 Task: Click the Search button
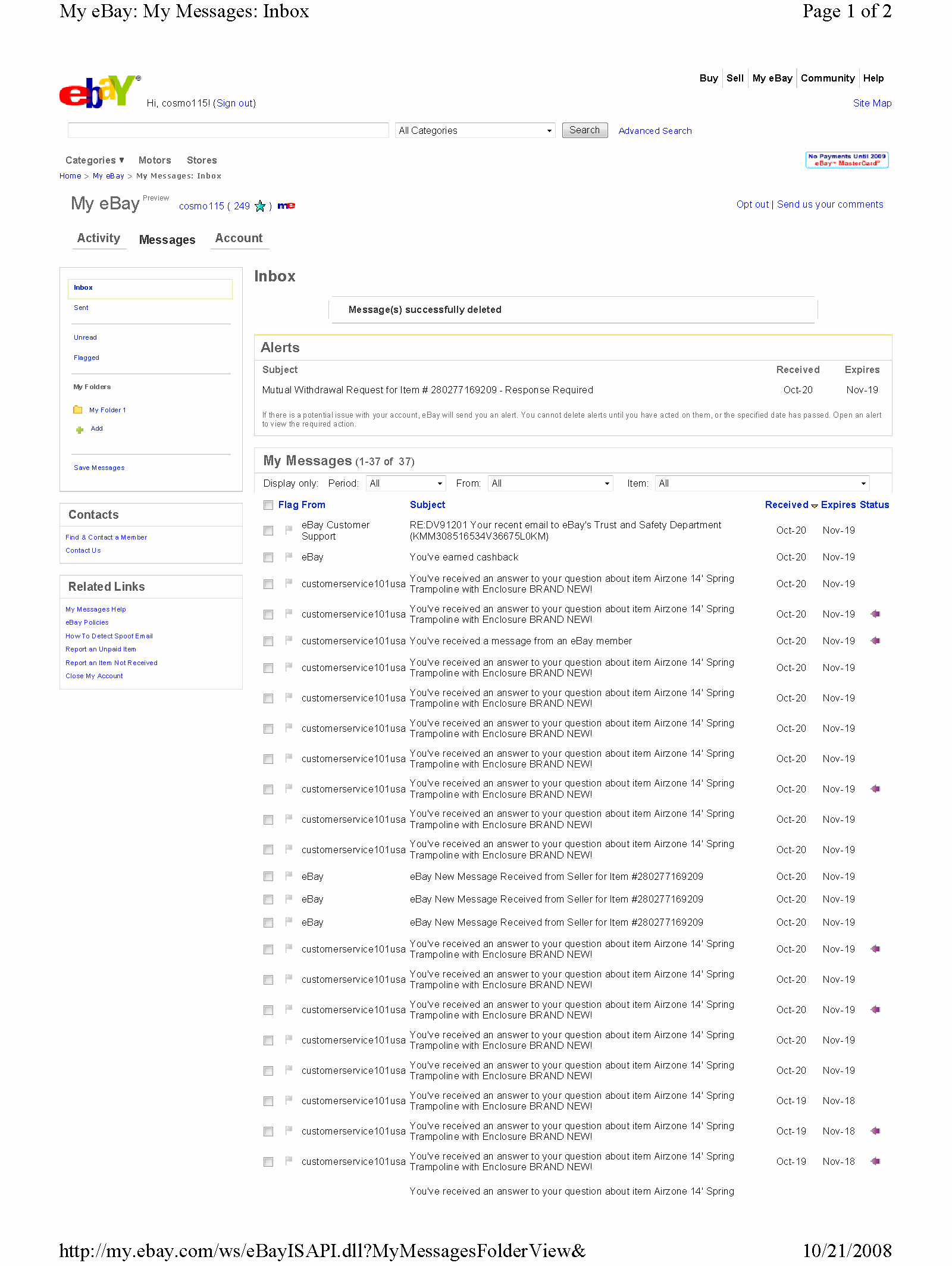click(585, 130)
